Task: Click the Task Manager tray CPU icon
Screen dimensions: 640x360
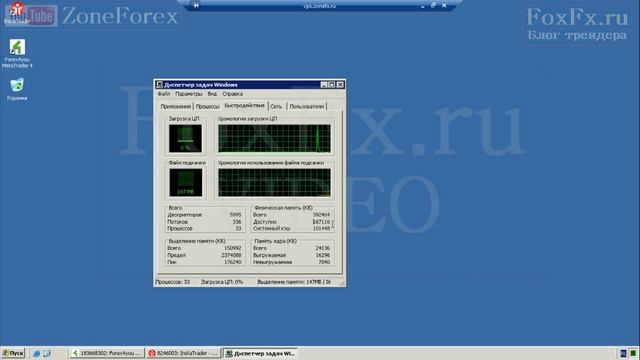Action: tap(633, 353)
